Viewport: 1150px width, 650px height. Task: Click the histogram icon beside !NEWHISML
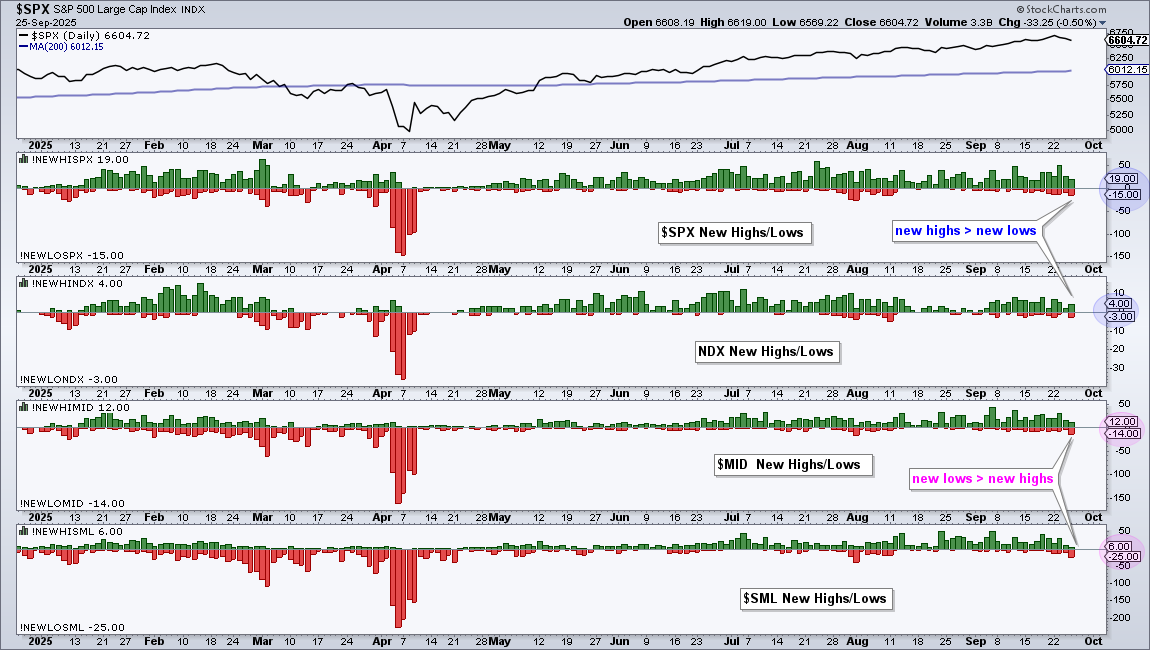coord(22,531)
